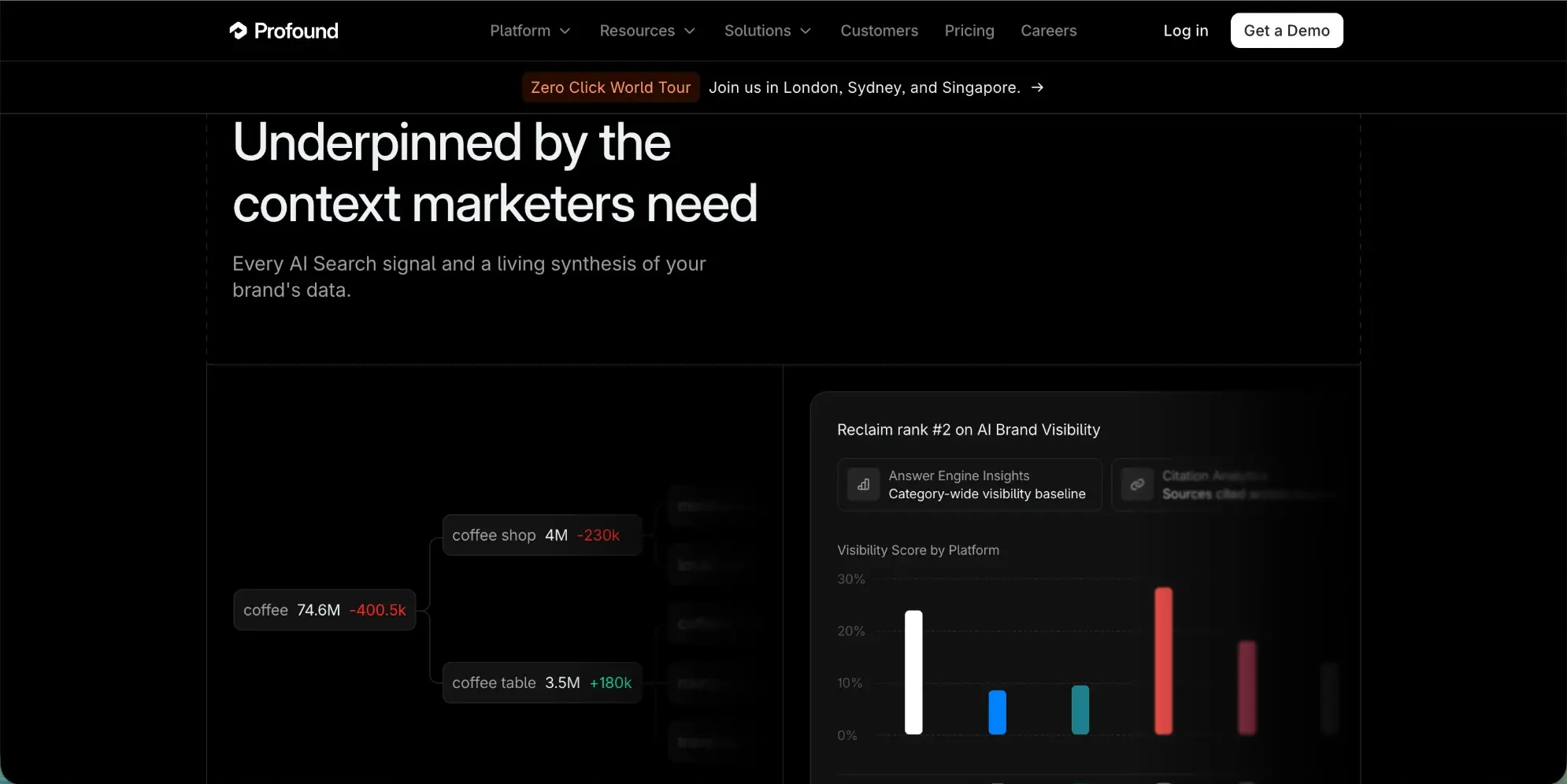Go to the Customers page
Viewport: 1567px width, 784px height.
coord(879,31)
